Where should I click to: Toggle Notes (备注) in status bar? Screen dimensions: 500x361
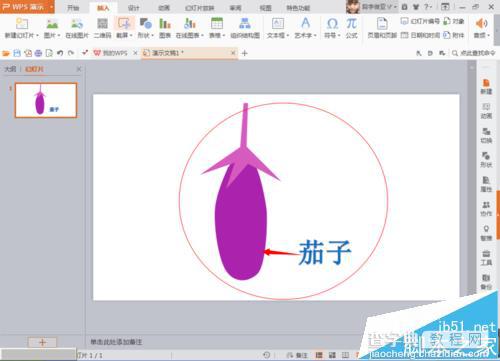click(x=298, y=355)
